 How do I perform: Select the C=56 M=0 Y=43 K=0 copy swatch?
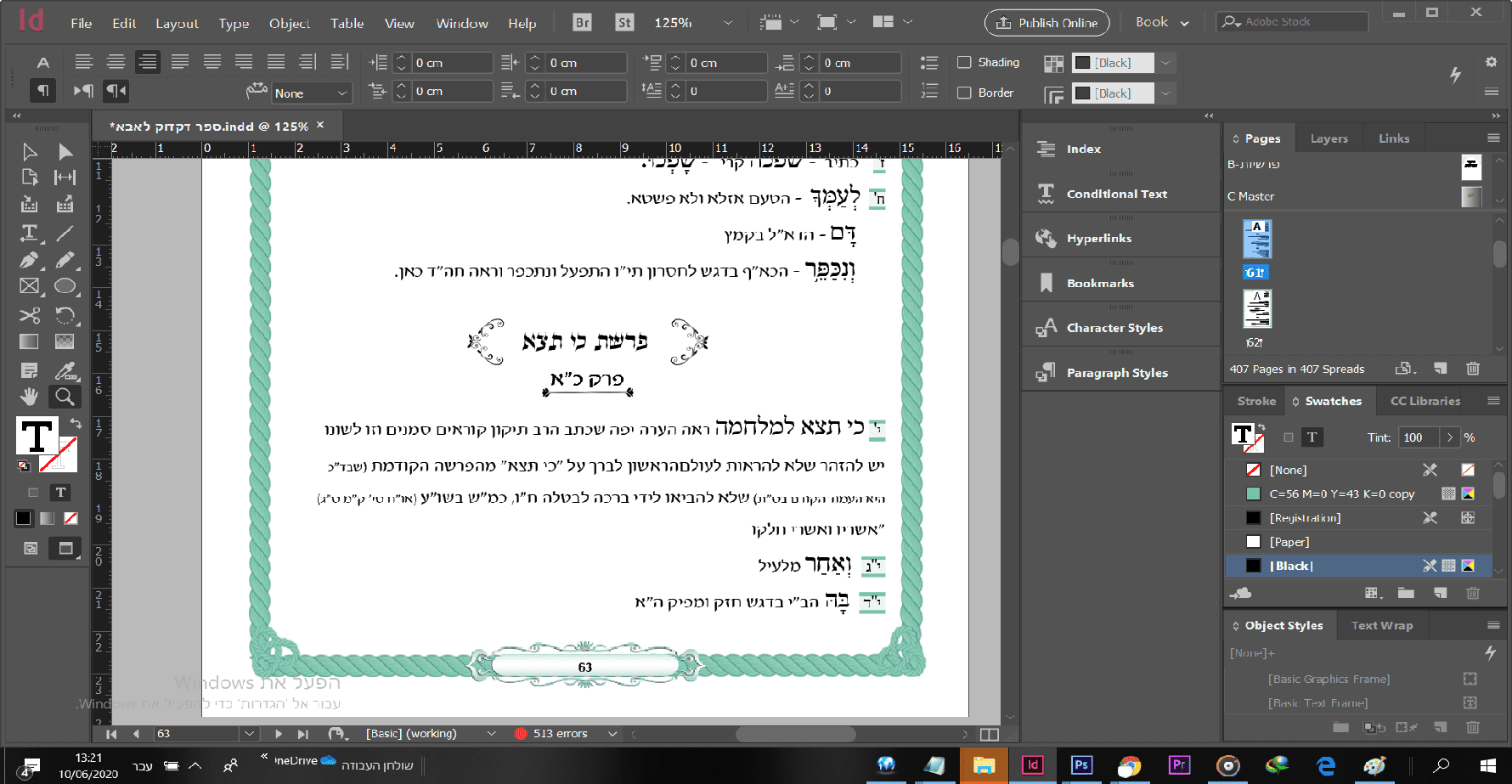pos(1359,494)
